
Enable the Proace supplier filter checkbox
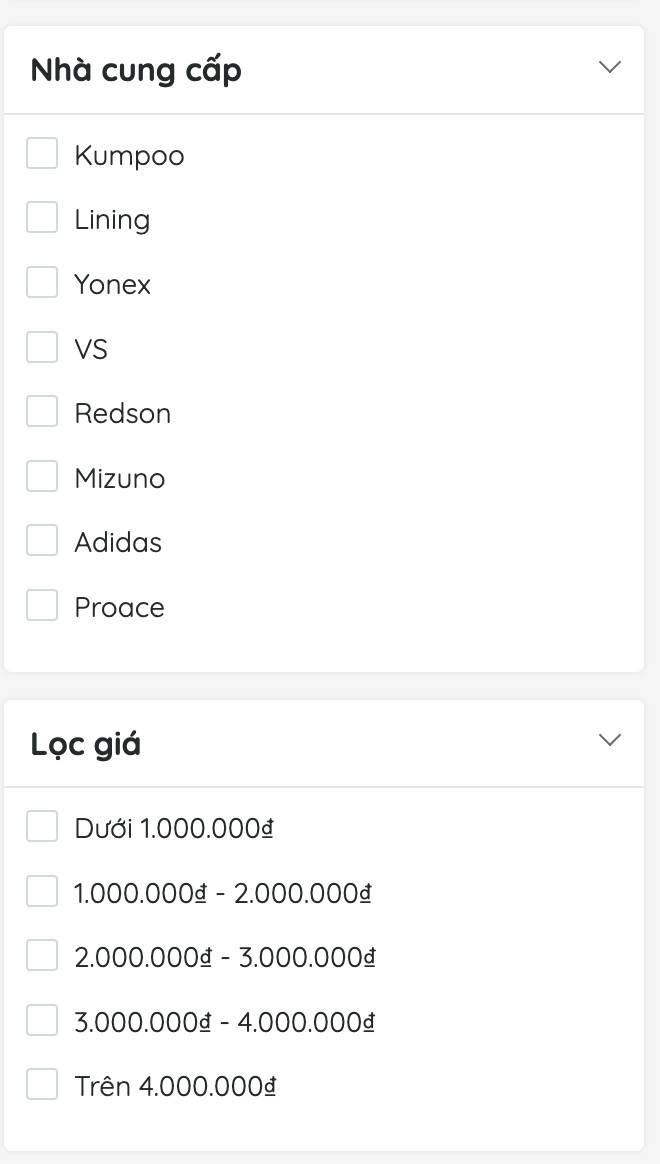42,605
